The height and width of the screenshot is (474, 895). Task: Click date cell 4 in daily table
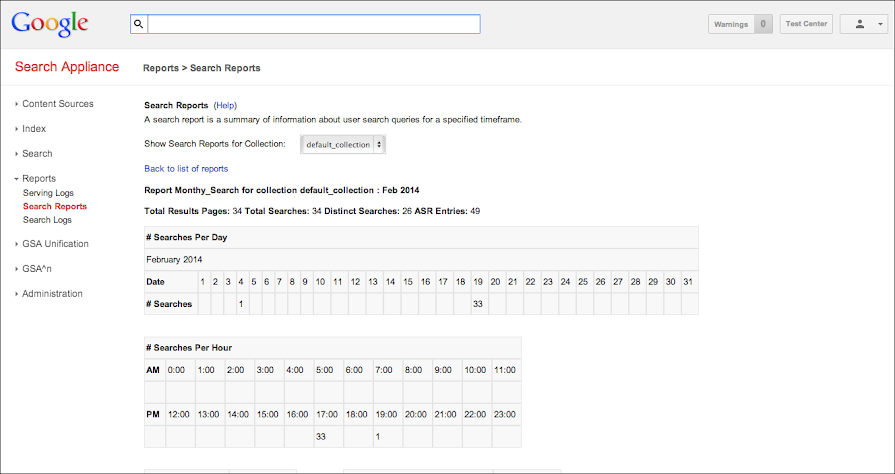point(241,282)
